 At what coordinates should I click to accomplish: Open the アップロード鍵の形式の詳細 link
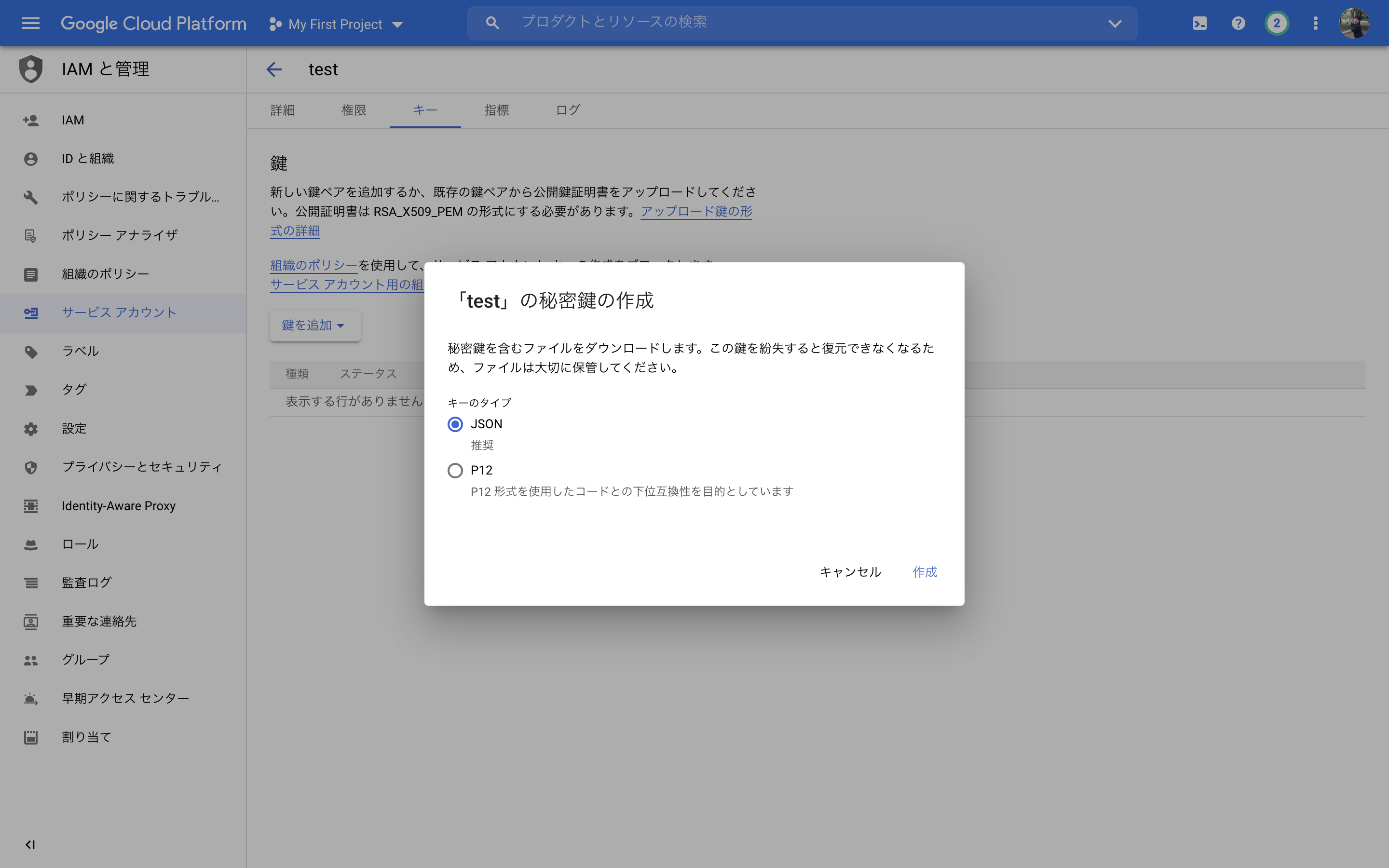click(695, 211)
